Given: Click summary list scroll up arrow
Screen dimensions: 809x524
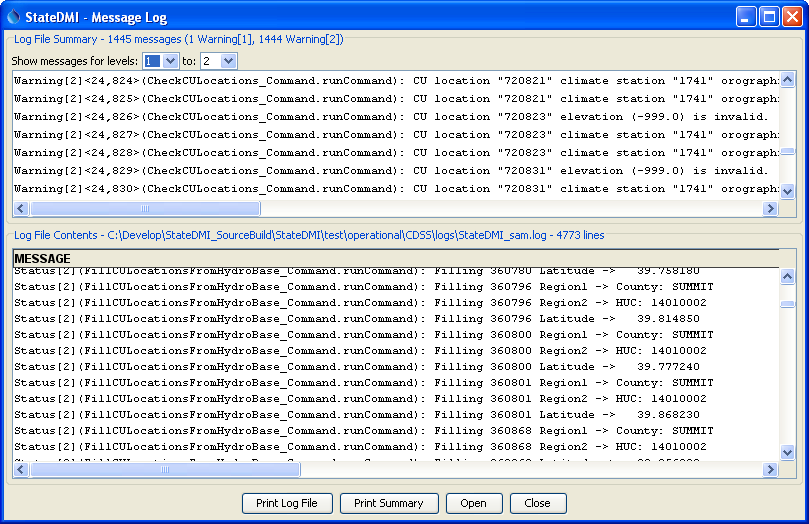Looking at the screenshot, I should (787, 79).
